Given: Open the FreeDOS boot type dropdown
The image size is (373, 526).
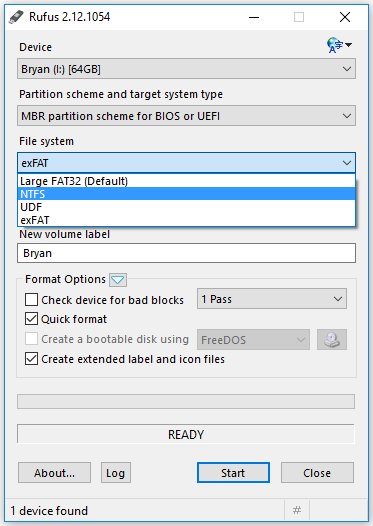Looking at the screenshot, I should [x=253, y=339].
